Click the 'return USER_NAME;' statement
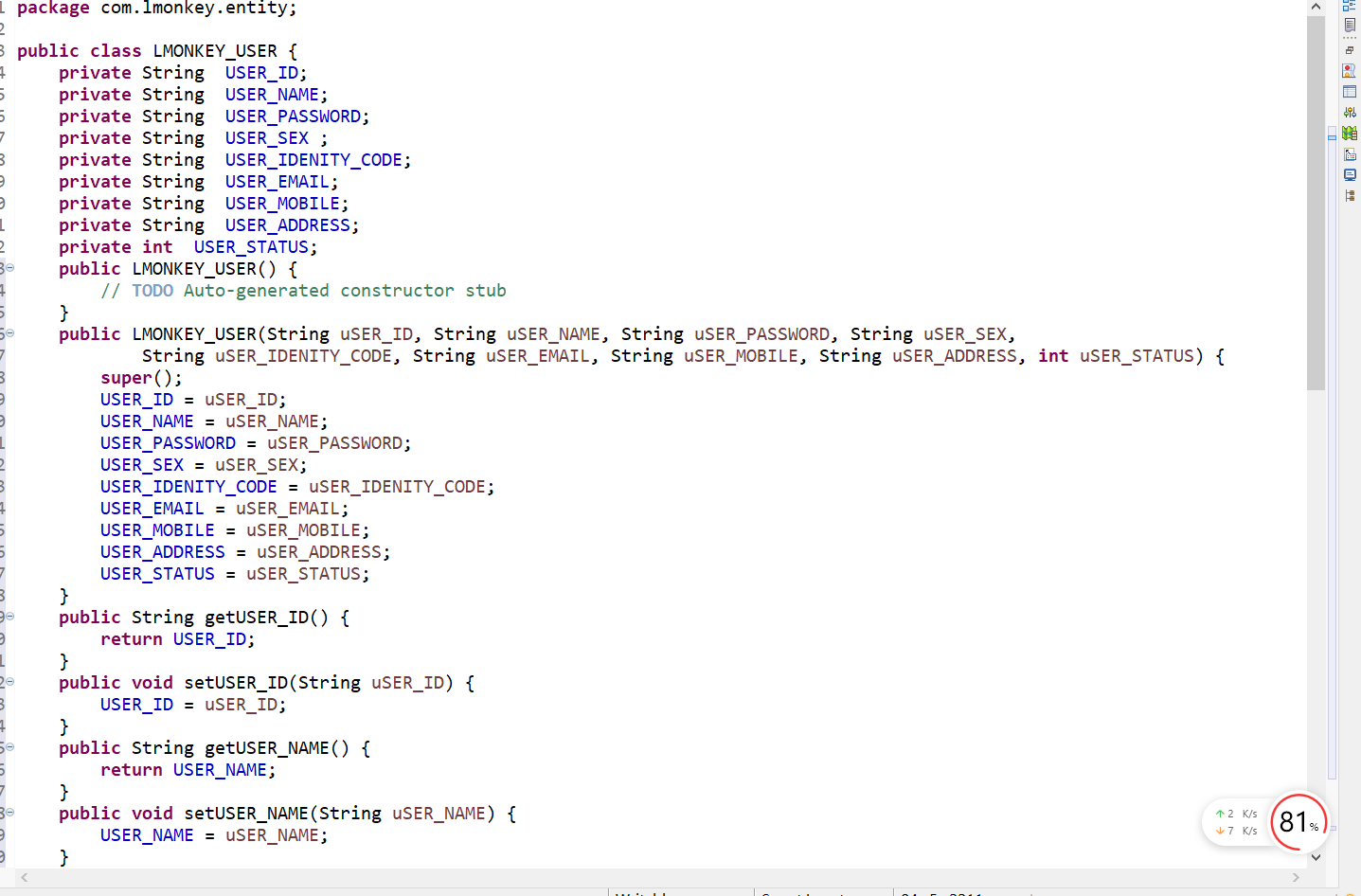1361x896 pixels. 188,770
